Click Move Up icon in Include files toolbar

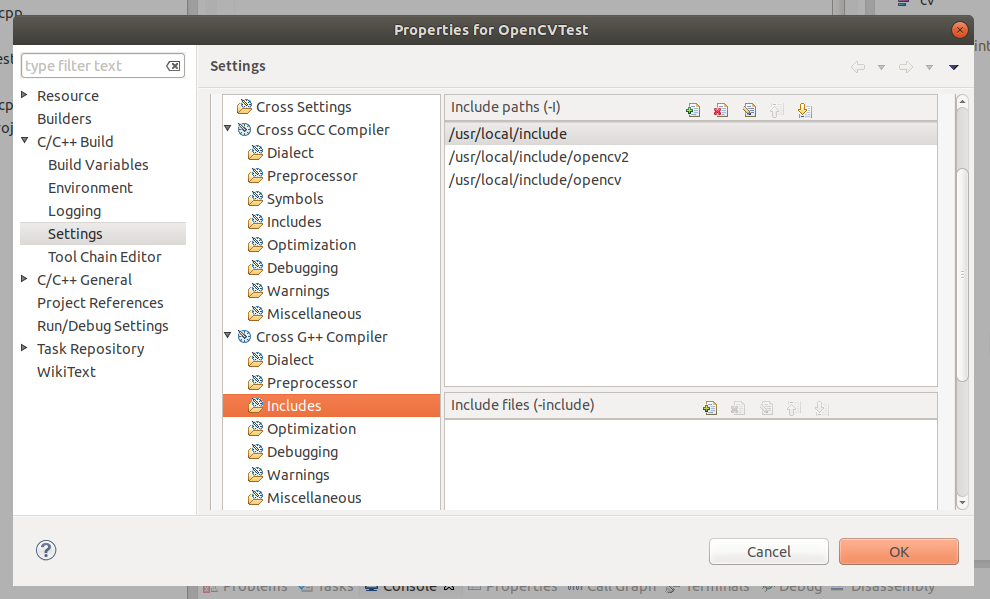coord(794,408)
